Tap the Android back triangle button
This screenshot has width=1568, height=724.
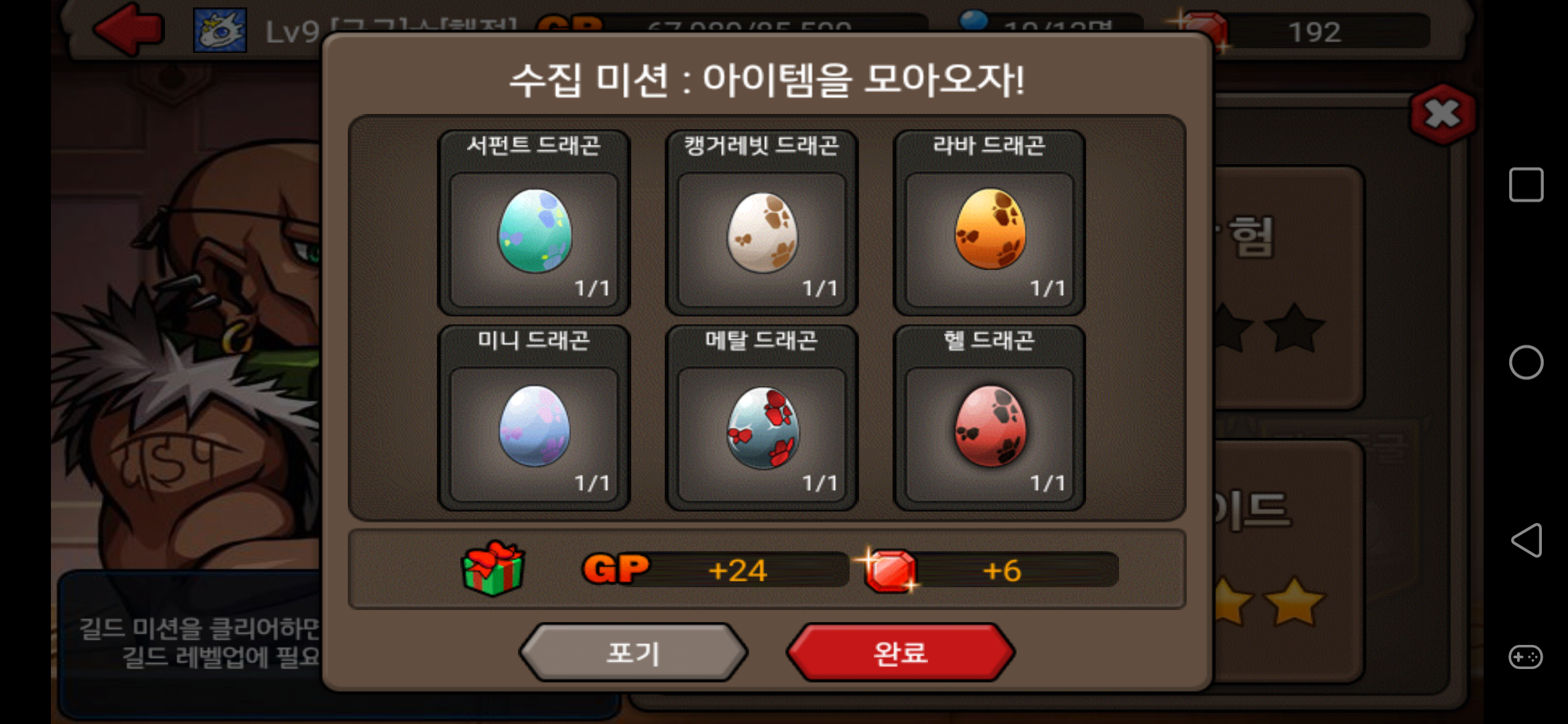(x=1526, y=540)
